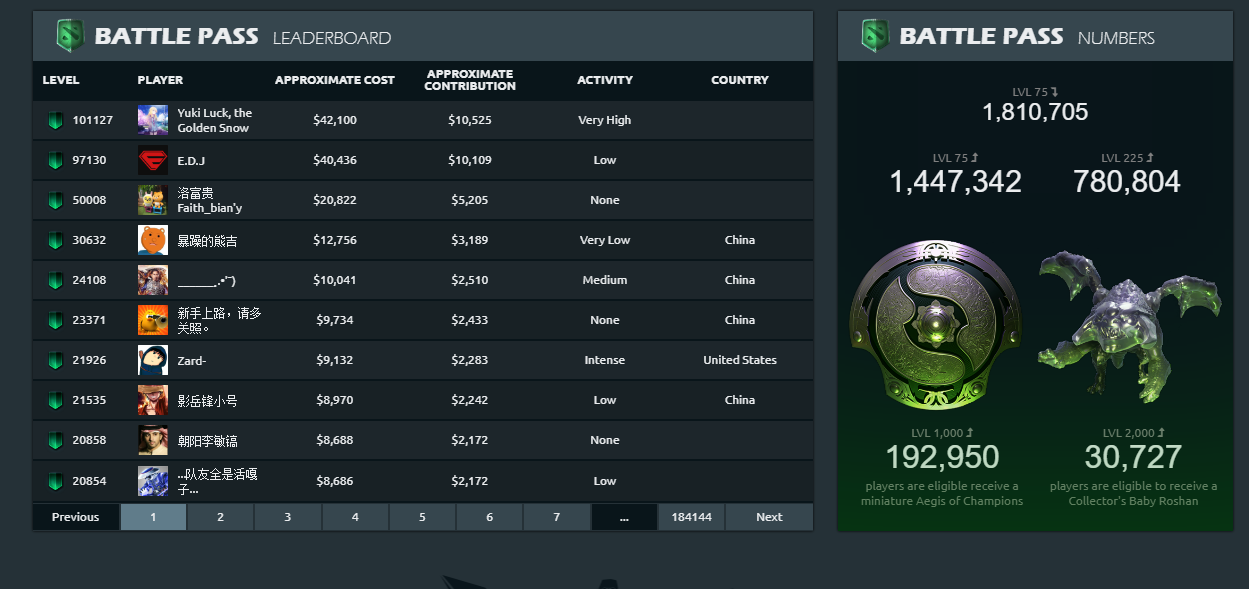
Task: Select leaderboard page 1
Action: pos(153,517)
